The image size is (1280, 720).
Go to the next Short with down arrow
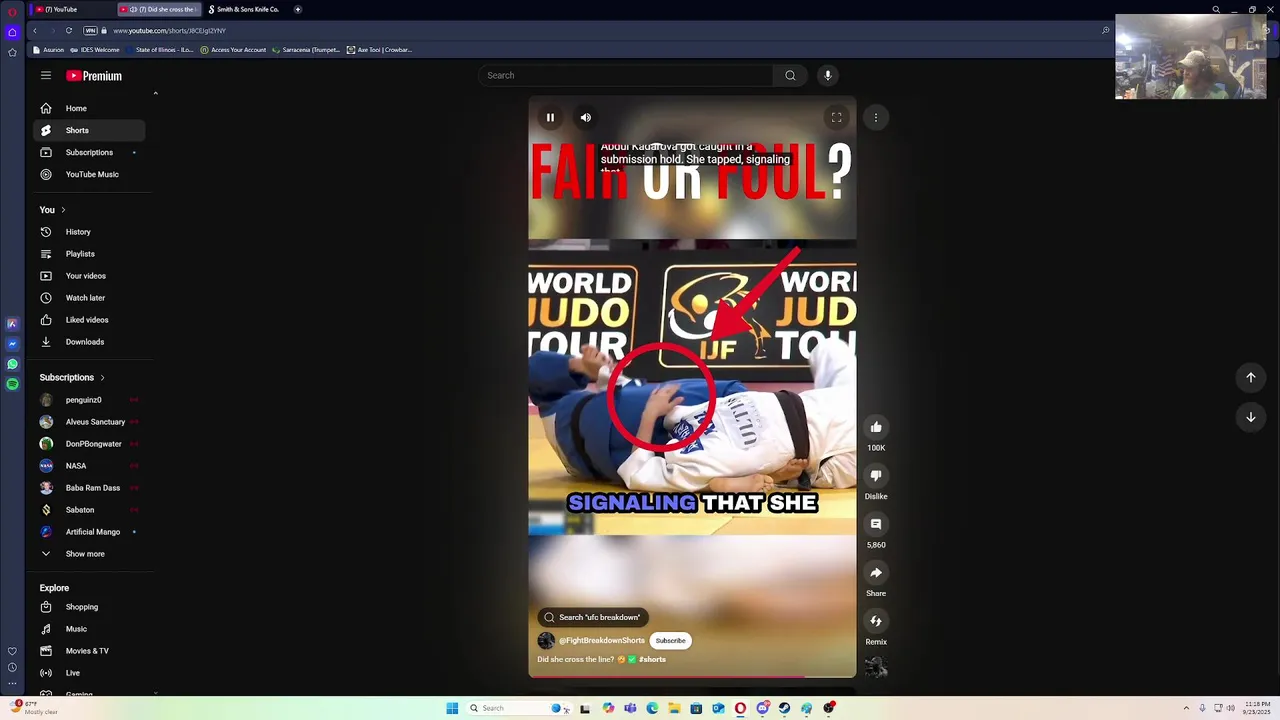click(1251, 417)
